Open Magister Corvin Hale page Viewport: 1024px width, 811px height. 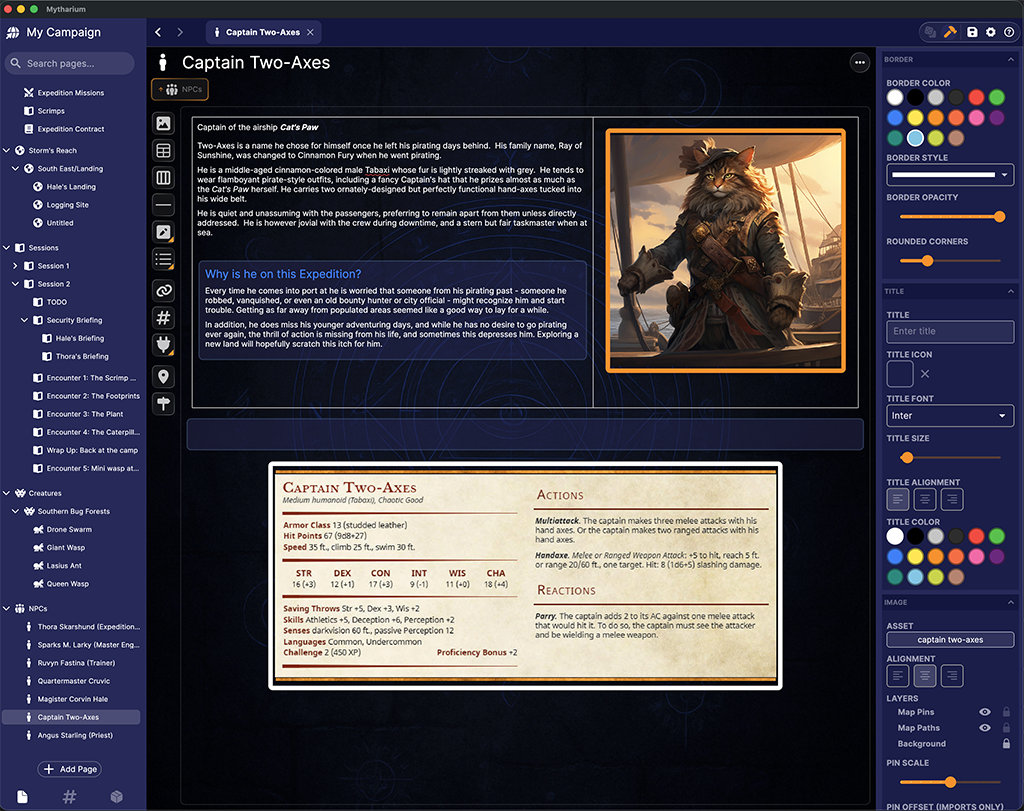tap(72, 699)
